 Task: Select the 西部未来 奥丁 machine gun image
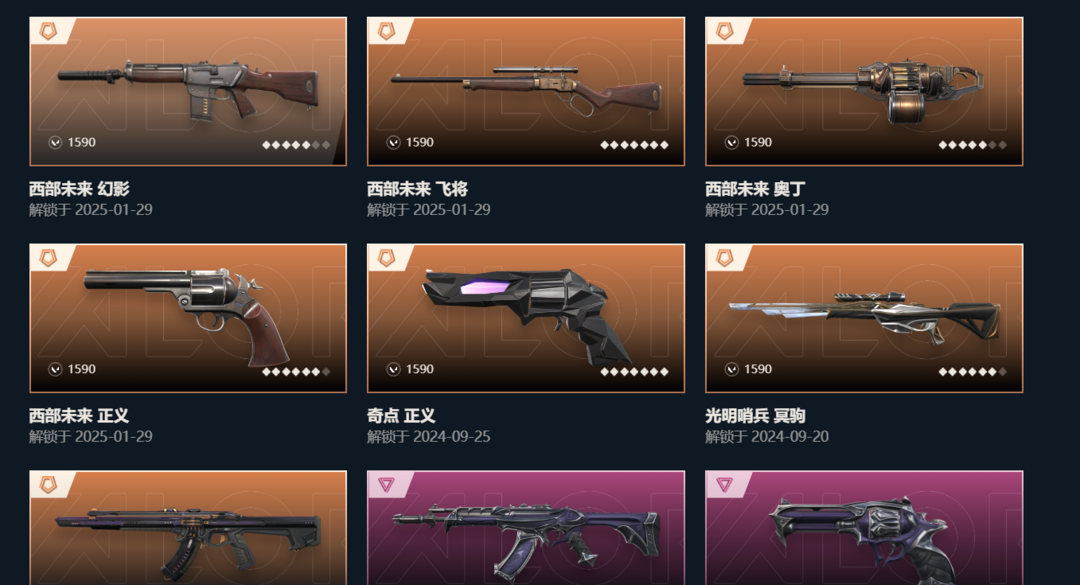864,92
